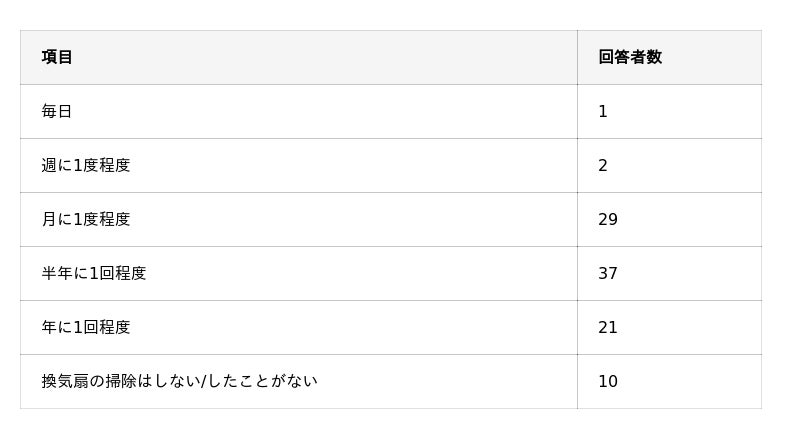Click the value 2 for '週に1度程度'
This screenshot has width=800, height=439.
603,165
